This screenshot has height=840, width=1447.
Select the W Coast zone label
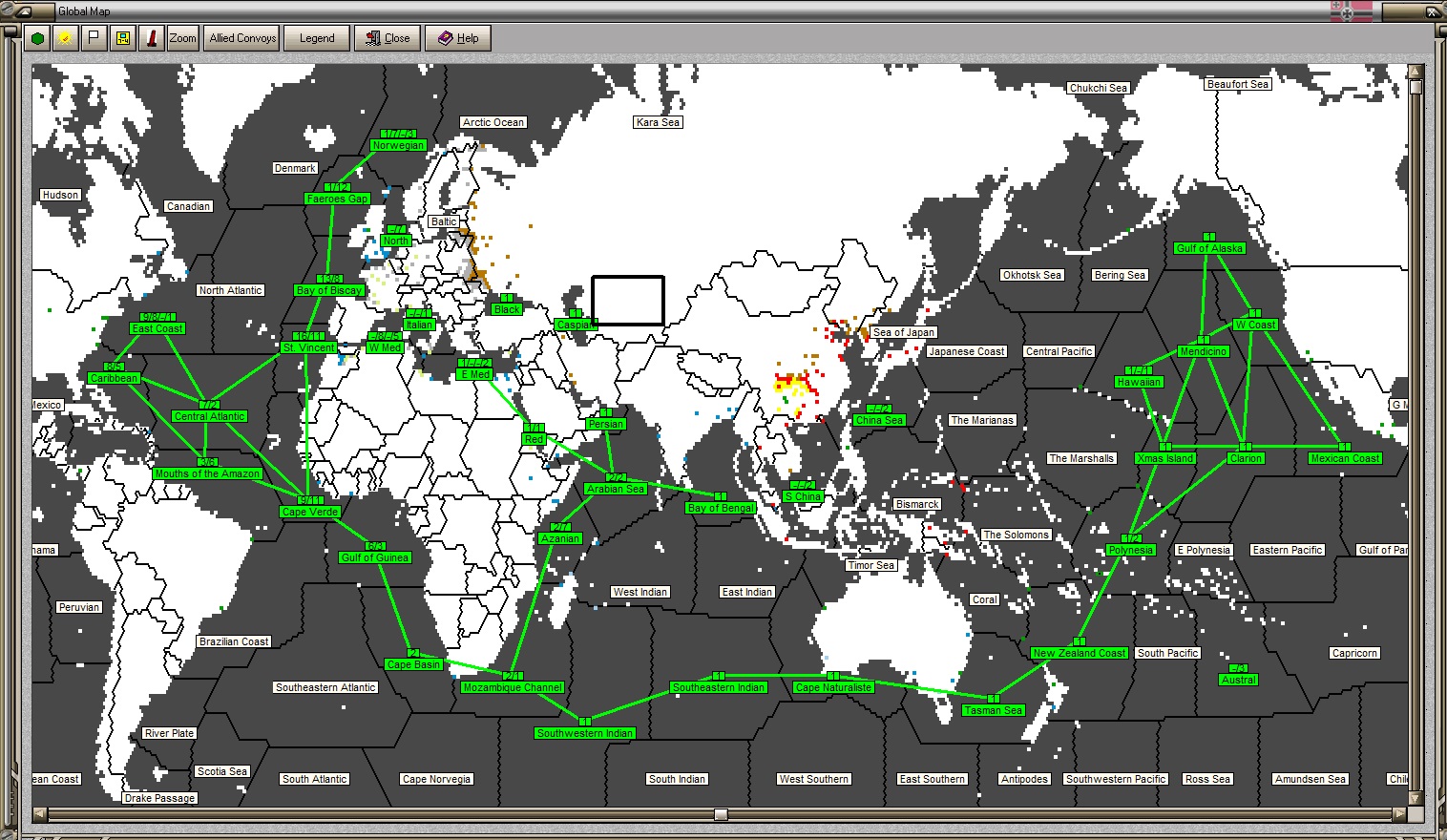[1255, 325]
